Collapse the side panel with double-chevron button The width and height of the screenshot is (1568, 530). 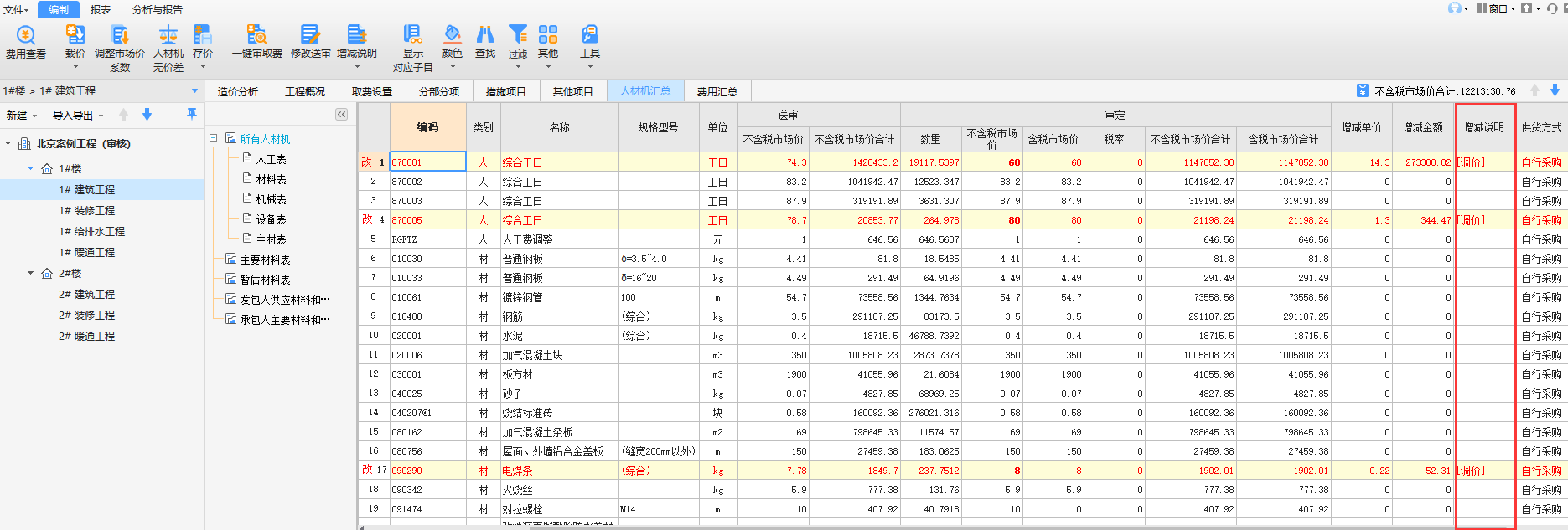341,115
